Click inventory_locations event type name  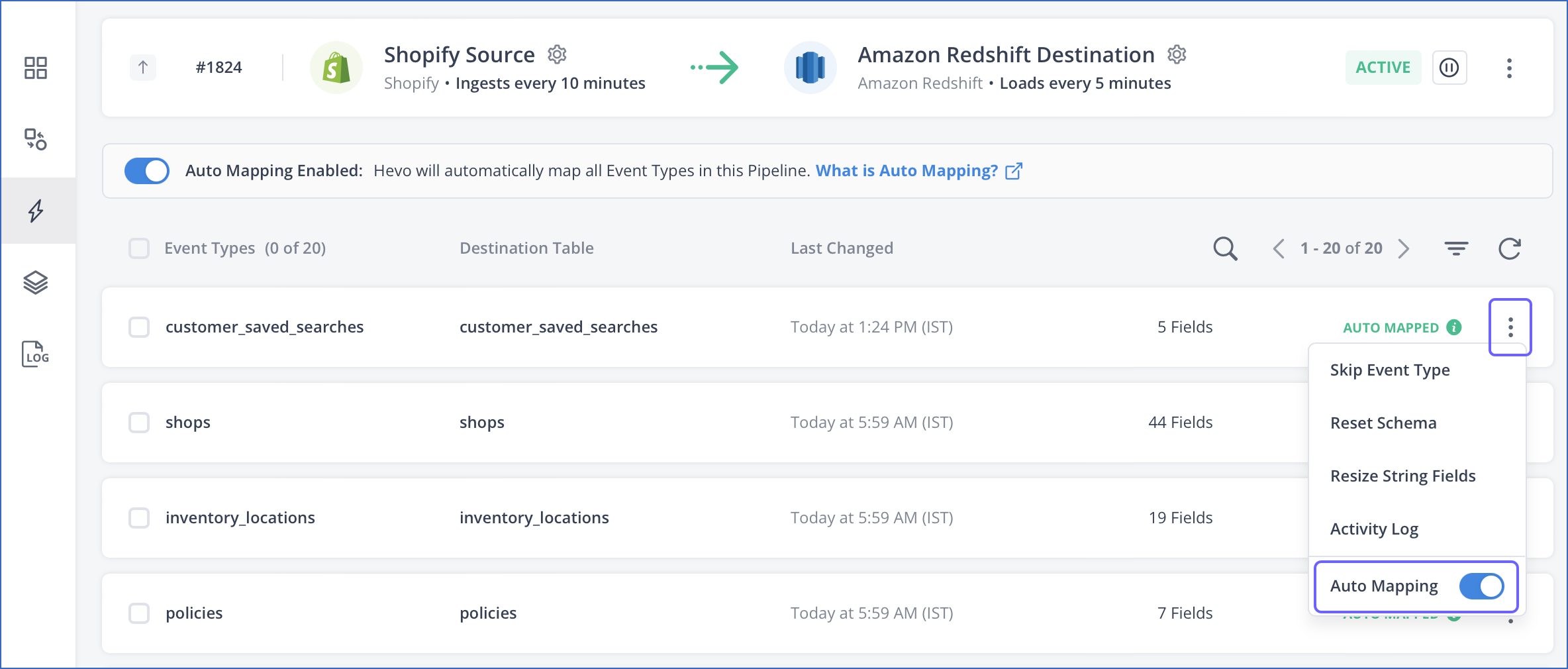pyautogui.click(x=240, y=518)
